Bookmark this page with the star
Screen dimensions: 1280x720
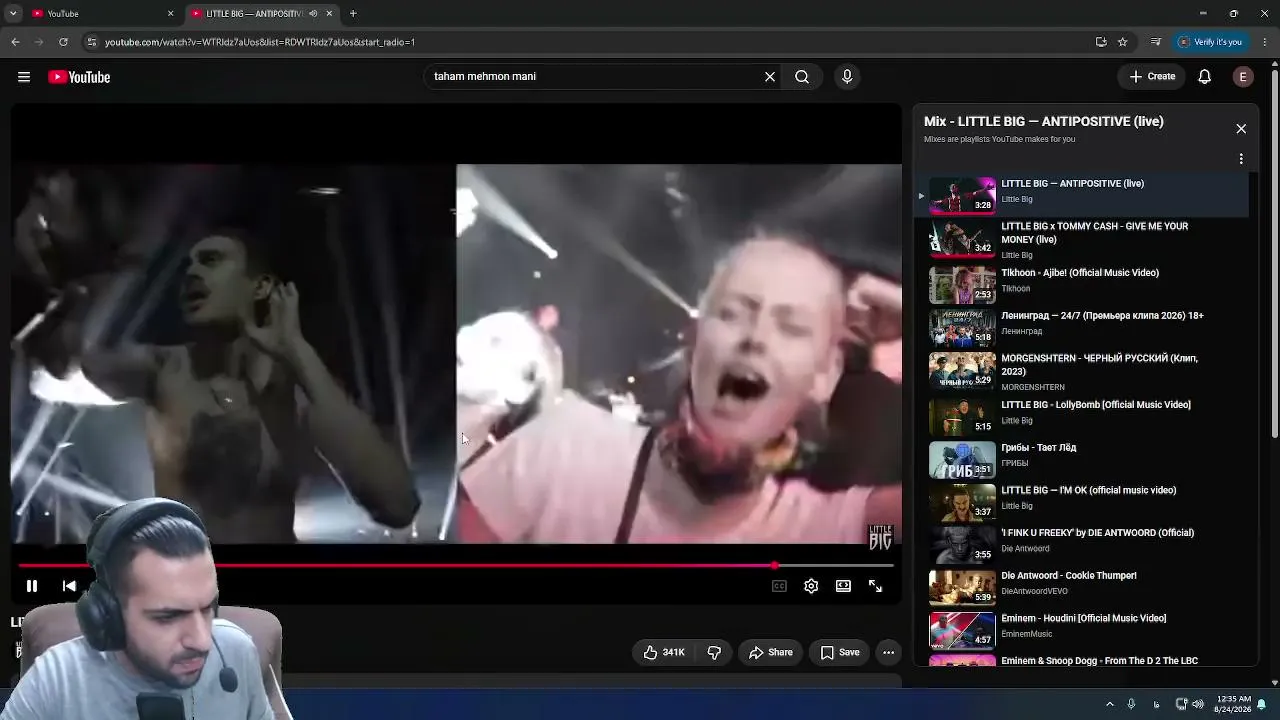click(x=1123, y=42)
